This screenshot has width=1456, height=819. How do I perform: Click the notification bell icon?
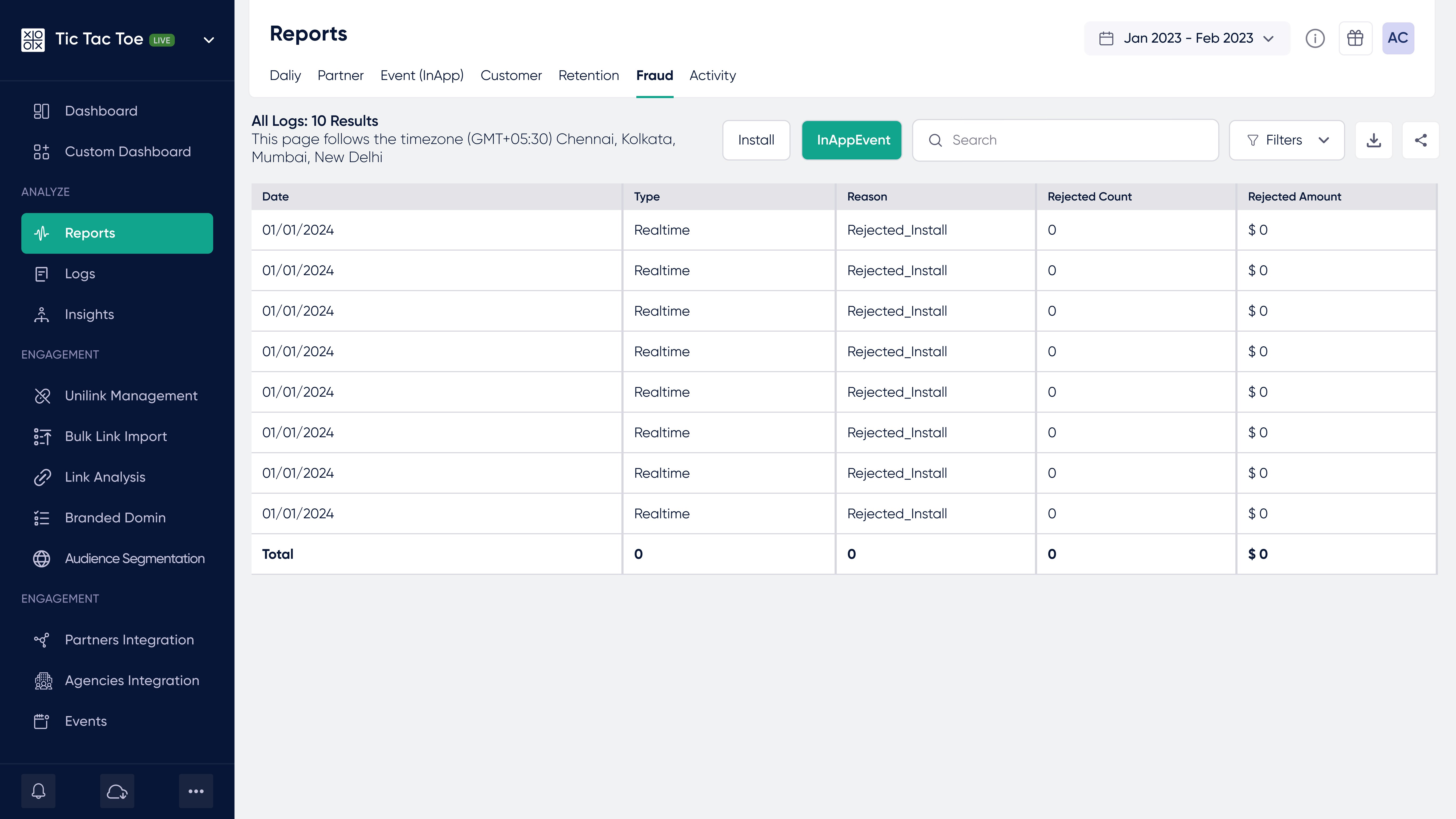coord(38,791)
